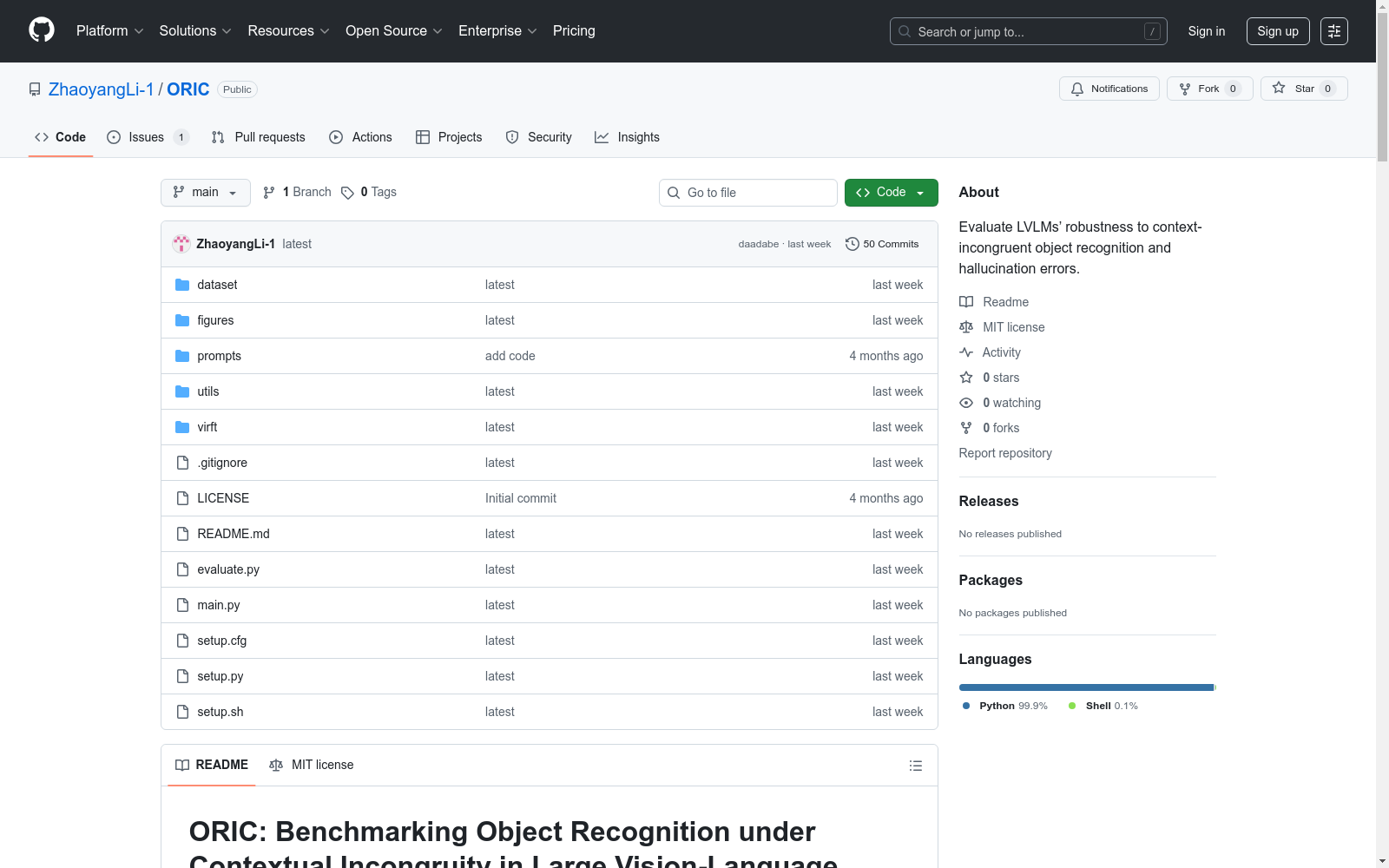Open the Releases heading link
Viewport: 1389px width, 868px height.
(x=989, y=501)
